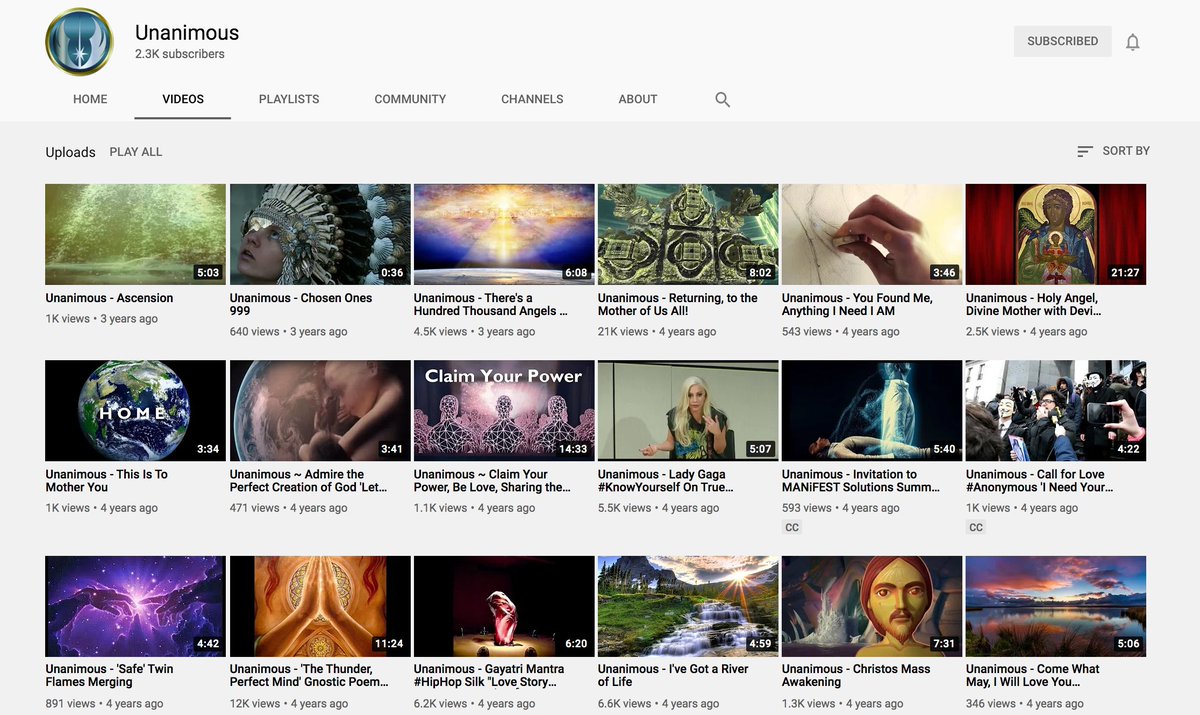Viewport: 1200px width, 715px height.
Task: Click the SUBSCRIBED button
Action: [1062, 41]
